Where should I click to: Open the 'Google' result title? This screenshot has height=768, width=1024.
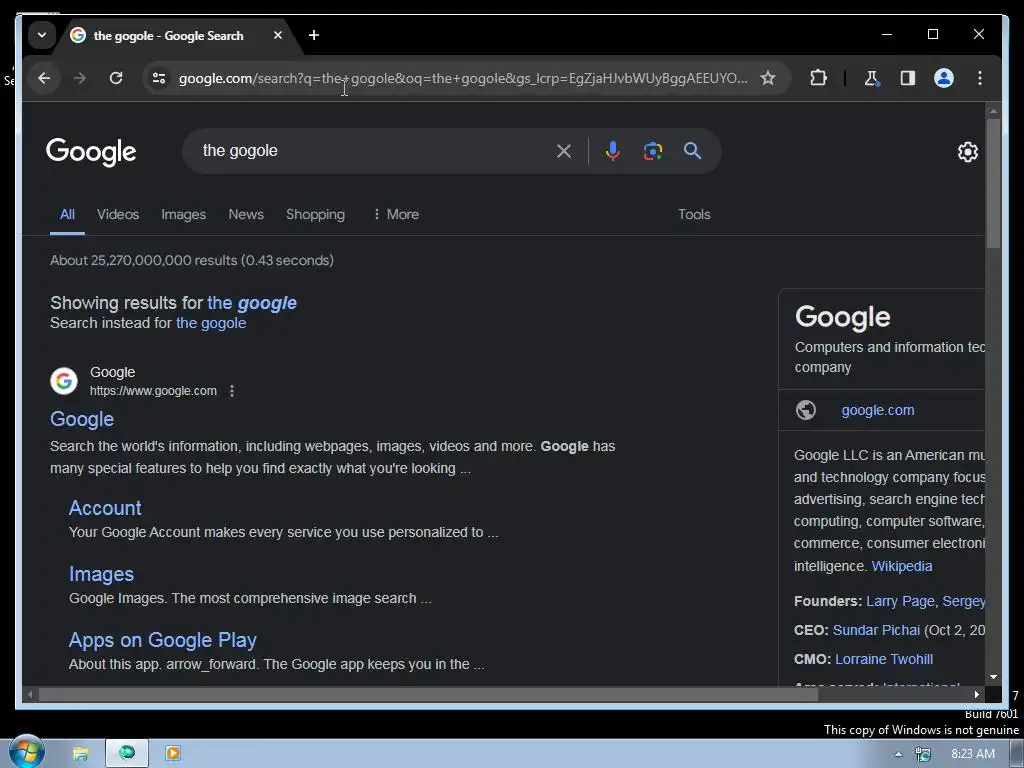[82, 419]
